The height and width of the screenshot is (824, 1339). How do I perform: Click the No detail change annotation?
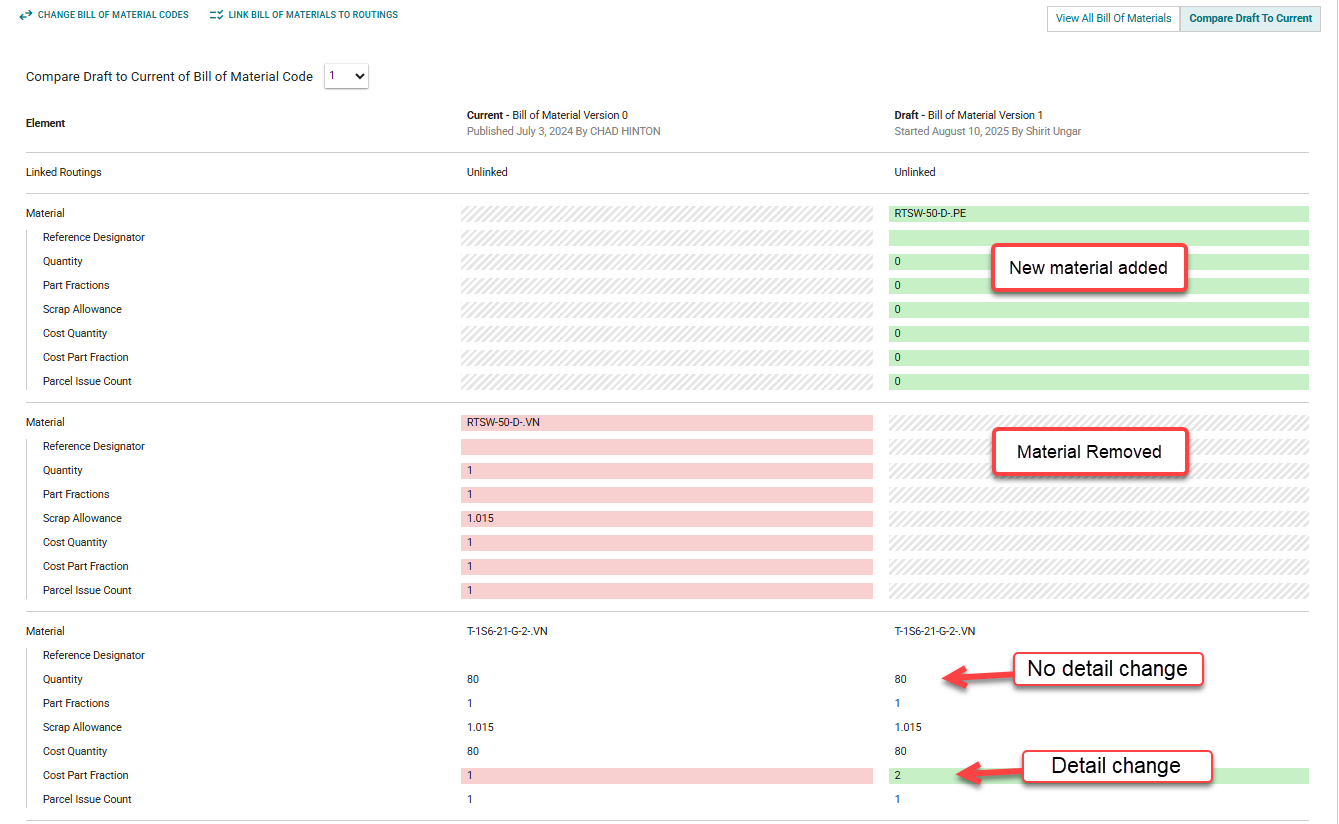(x=1107, y=669)
